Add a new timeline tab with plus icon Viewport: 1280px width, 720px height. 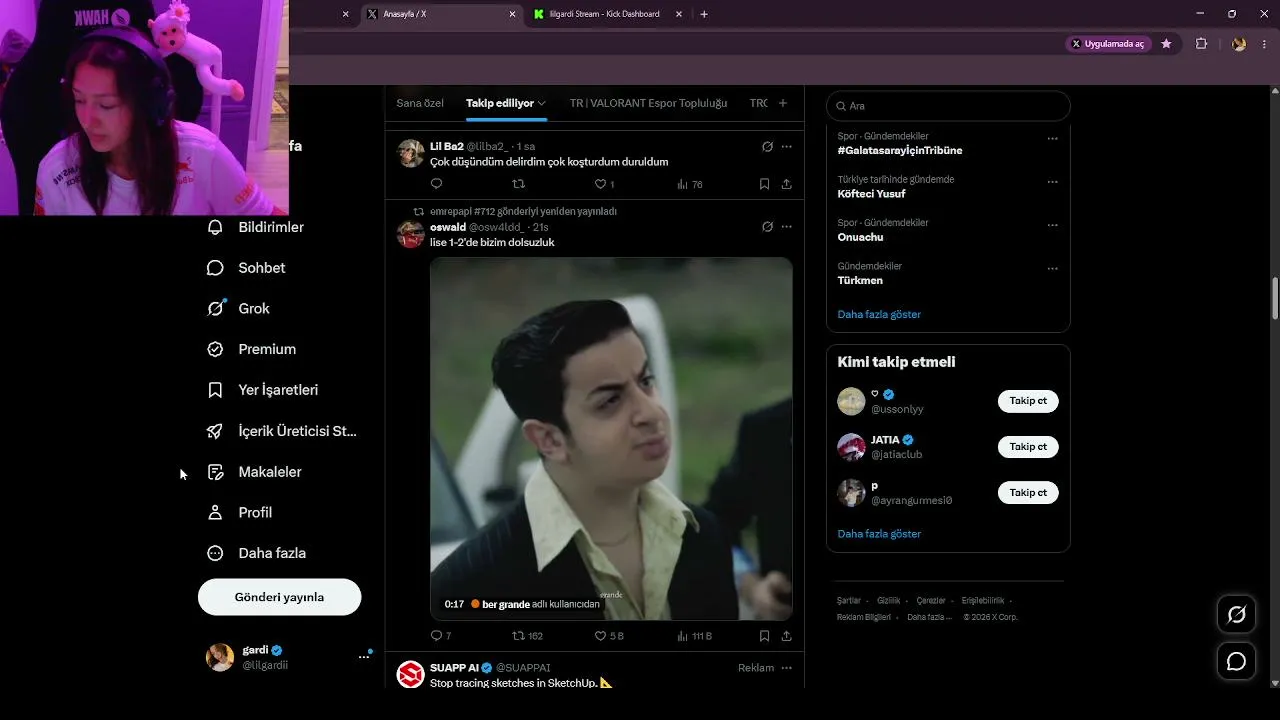[783, 103]
